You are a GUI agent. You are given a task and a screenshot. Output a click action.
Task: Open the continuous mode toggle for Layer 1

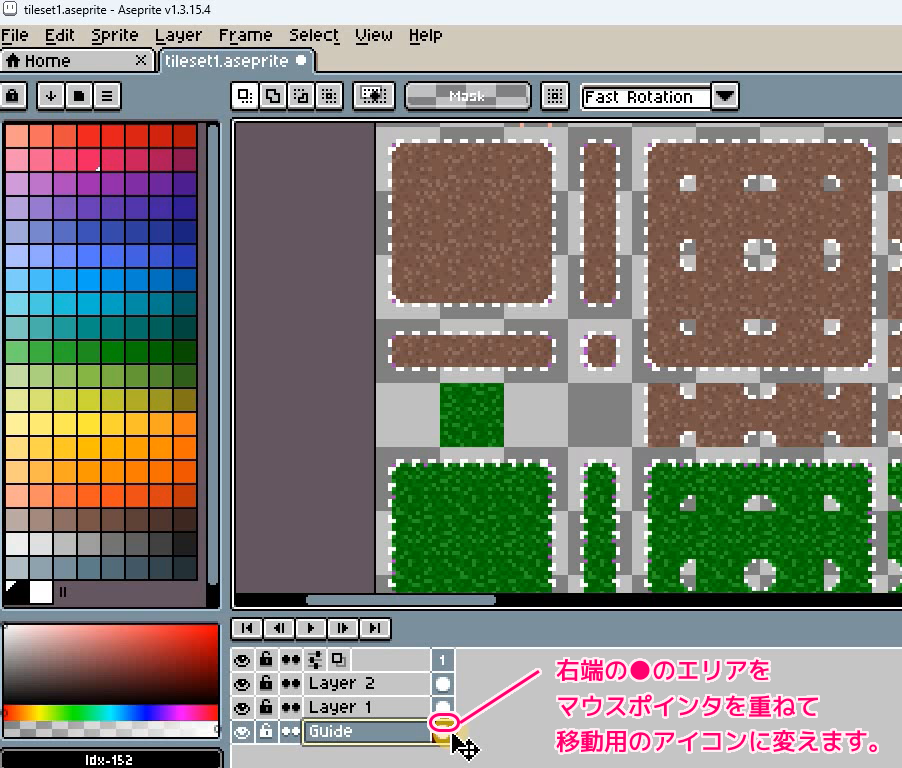point(291,707)
